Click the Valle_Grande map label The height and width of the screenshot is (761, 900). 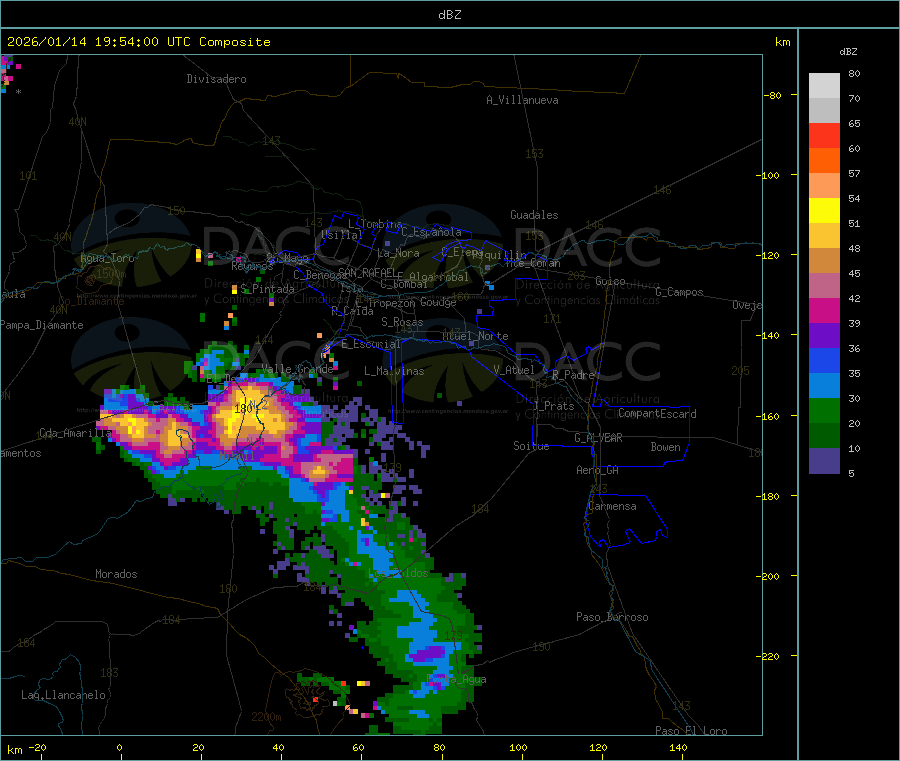click(x=297, y=369)
